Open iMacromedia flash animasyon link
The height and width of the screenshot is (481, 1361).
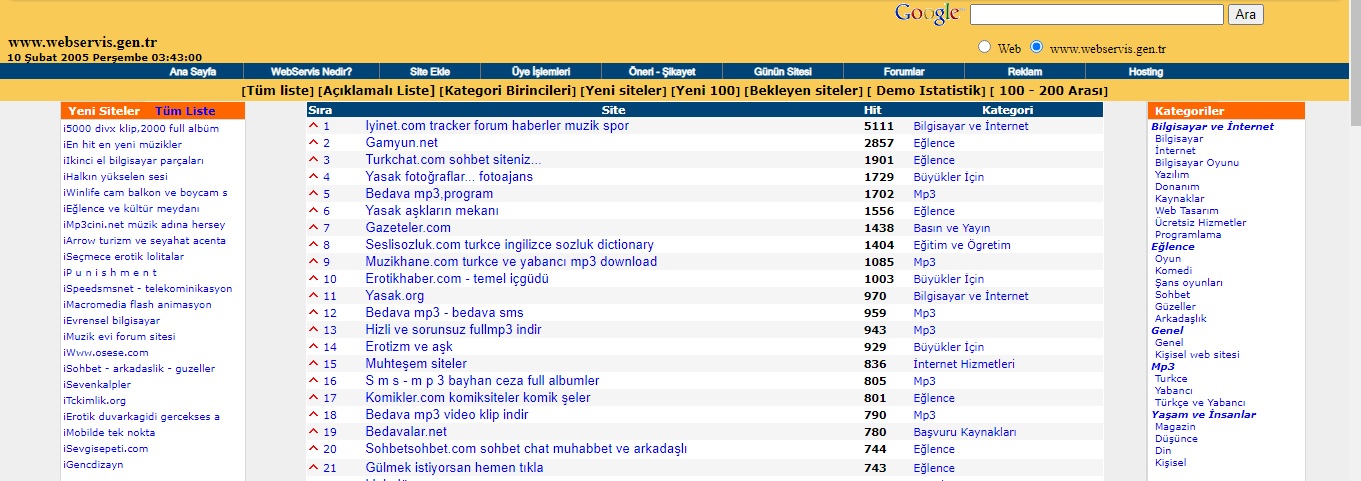coord(137,305)
